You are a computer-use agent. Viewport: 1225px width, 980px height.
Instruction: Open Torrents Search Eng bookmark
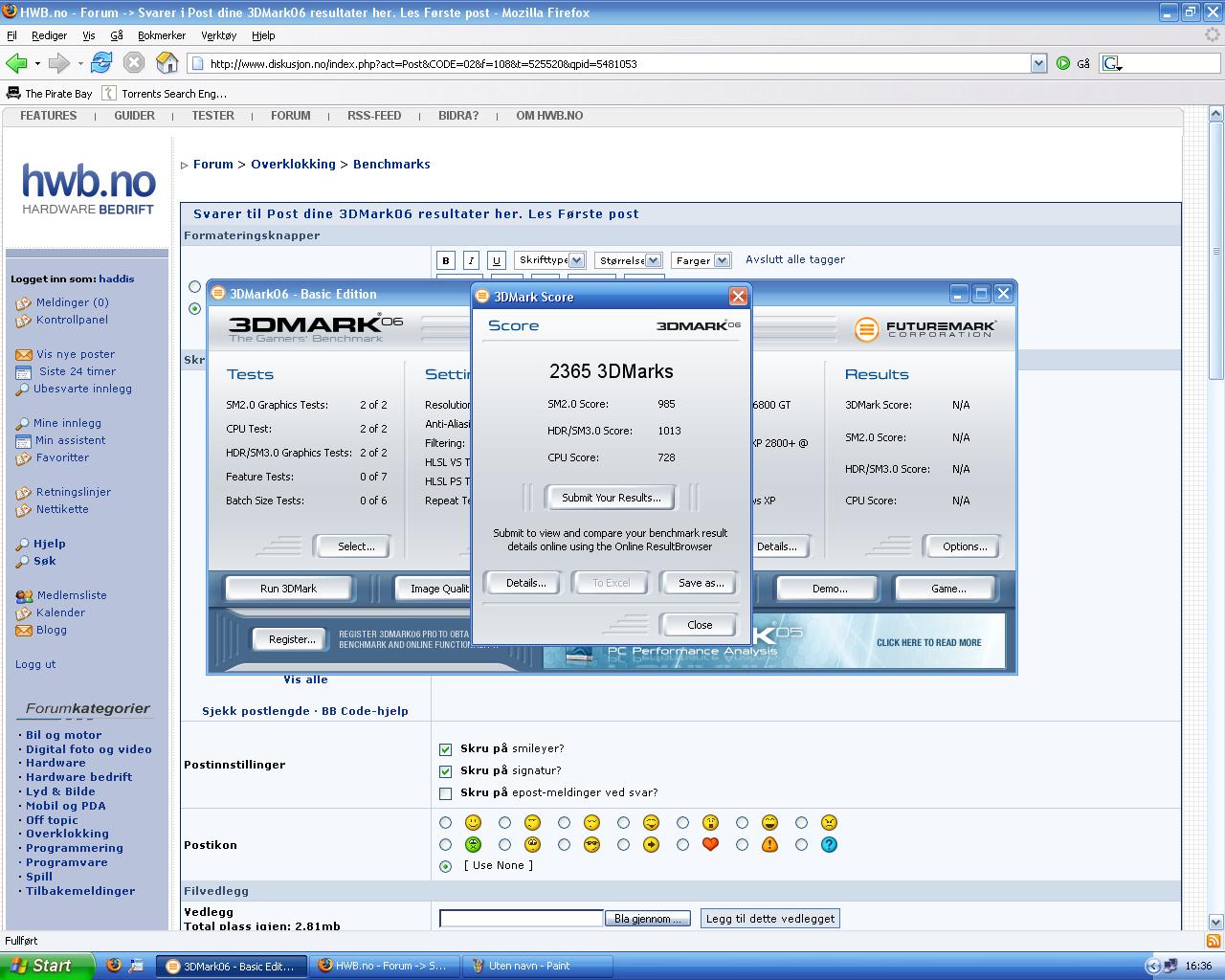(165, 93)
